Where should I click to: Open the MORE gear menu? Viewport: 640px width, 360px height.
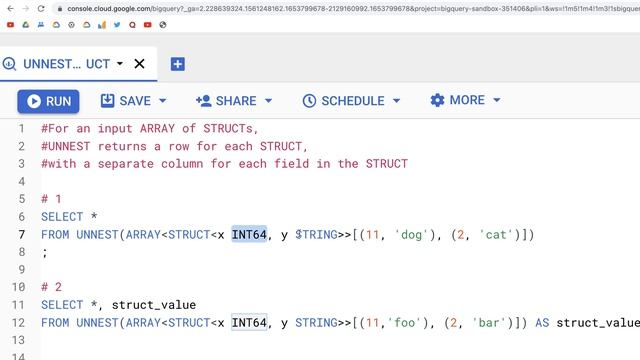click(458, 100)
